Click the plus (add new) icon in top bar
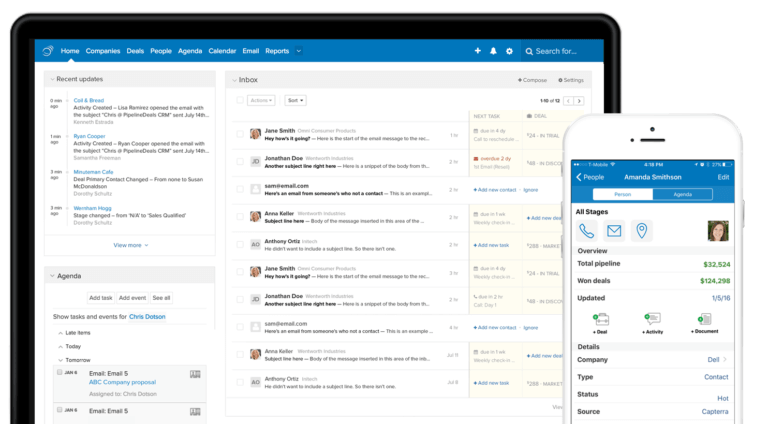This screenshot has height=424, width=768. point(477,51)
